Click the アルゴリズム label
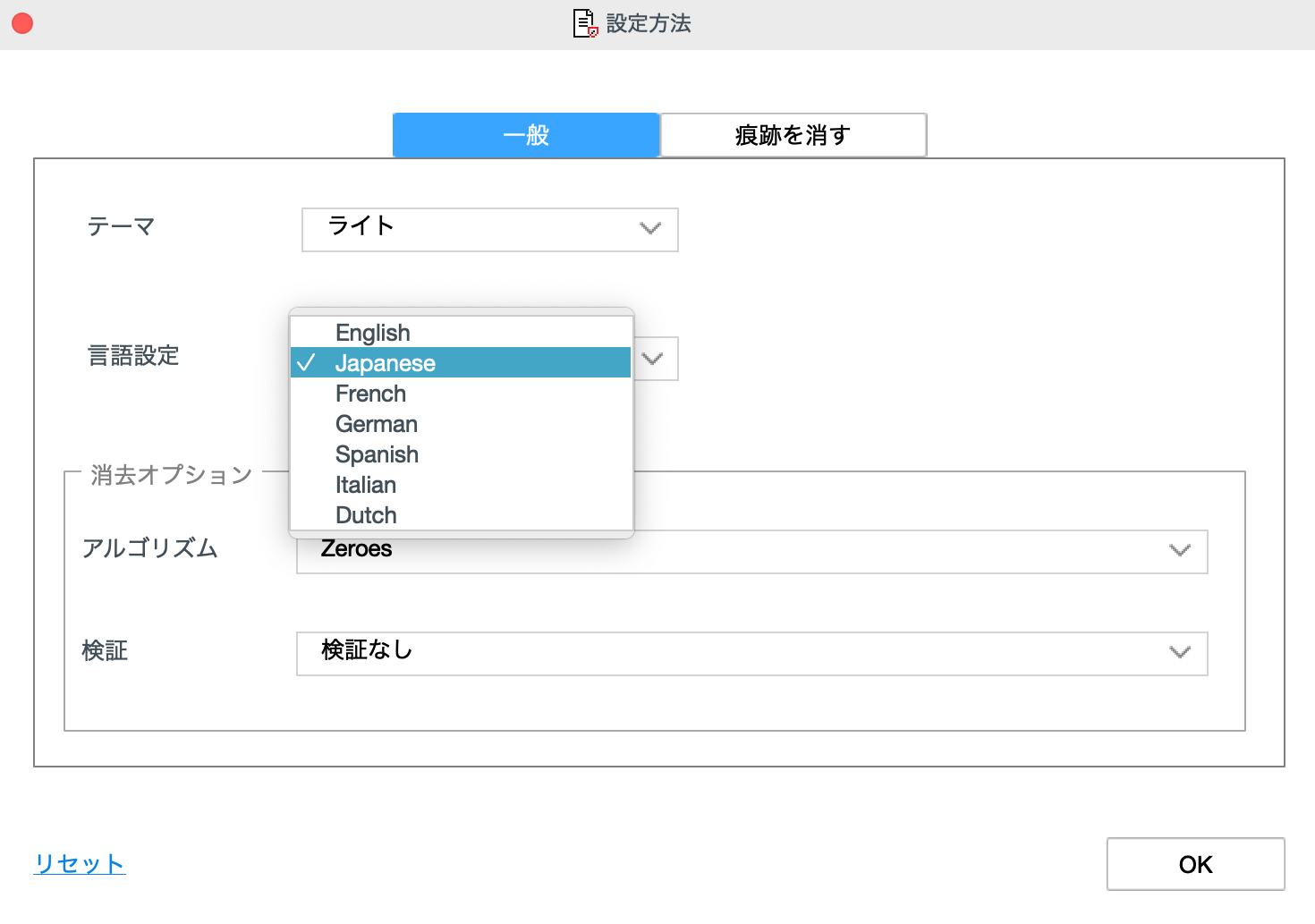 pos(150,548)
